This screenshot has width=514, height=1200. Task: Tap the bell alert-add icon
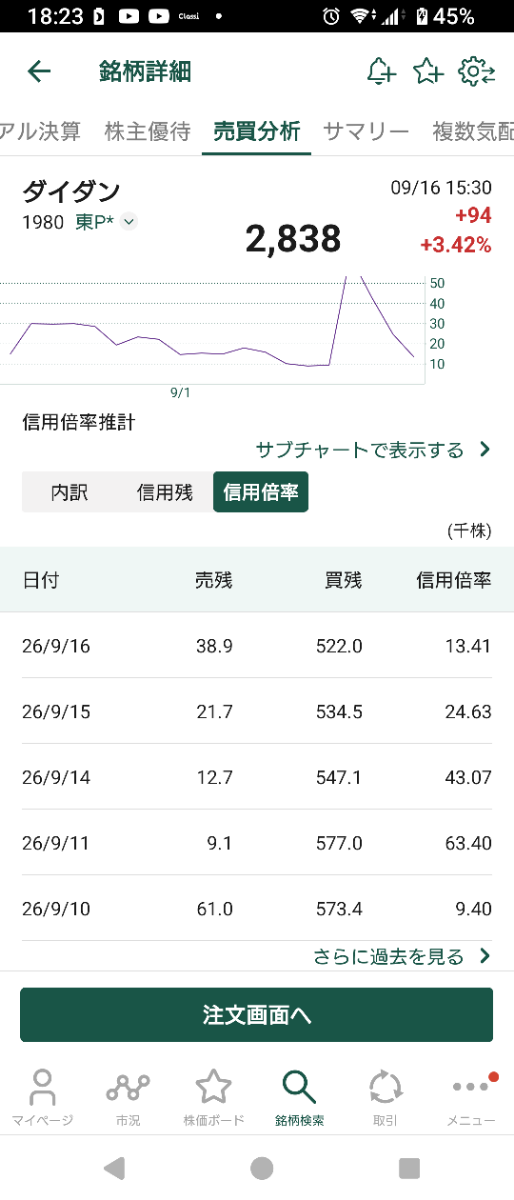tap(381, 72)
